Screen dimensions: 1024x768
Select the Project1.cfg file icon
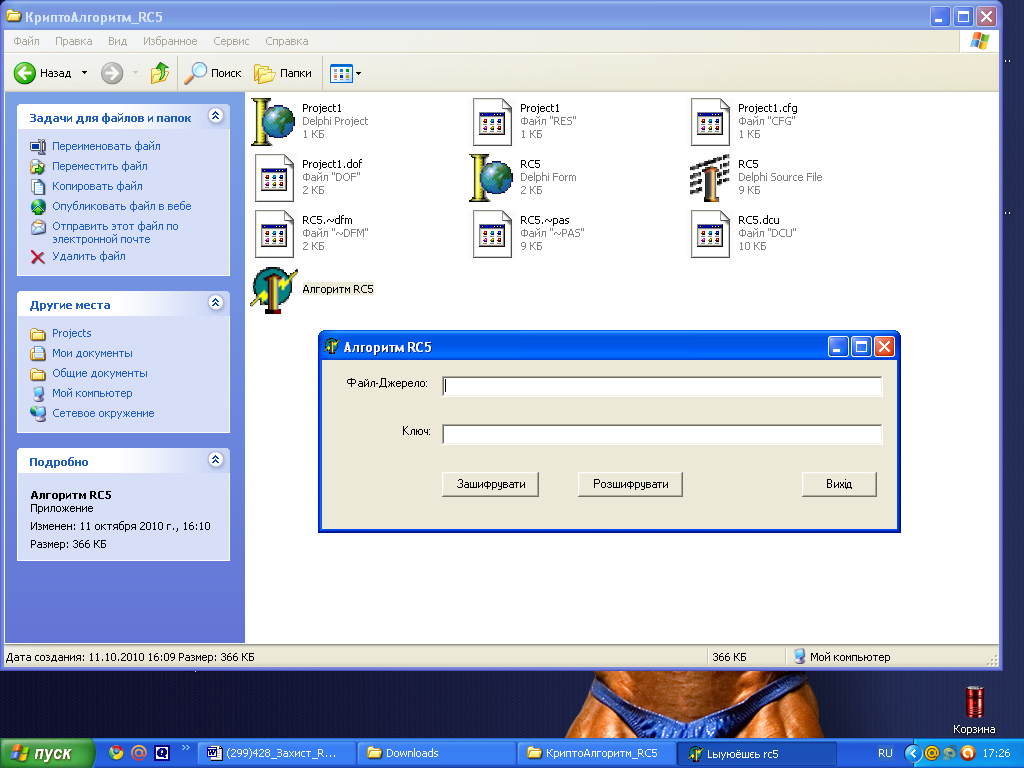710,121
